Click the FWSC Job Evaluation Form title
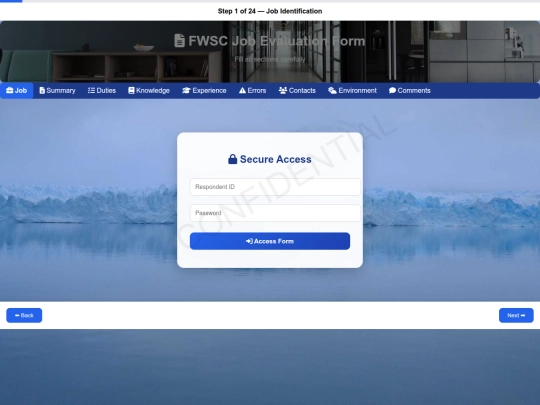Screen dimensions: 540x405 click(x=277, y=41)
